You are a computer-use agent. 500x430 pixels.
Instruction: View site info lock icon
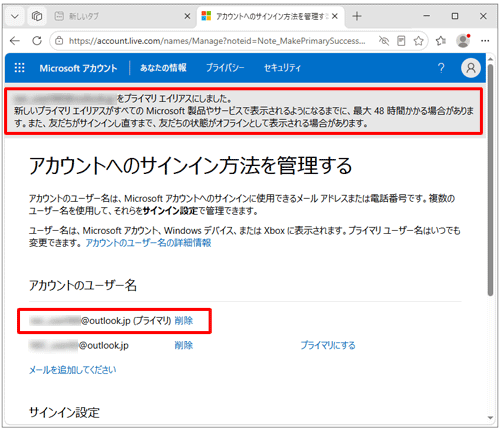click(59, 41)
